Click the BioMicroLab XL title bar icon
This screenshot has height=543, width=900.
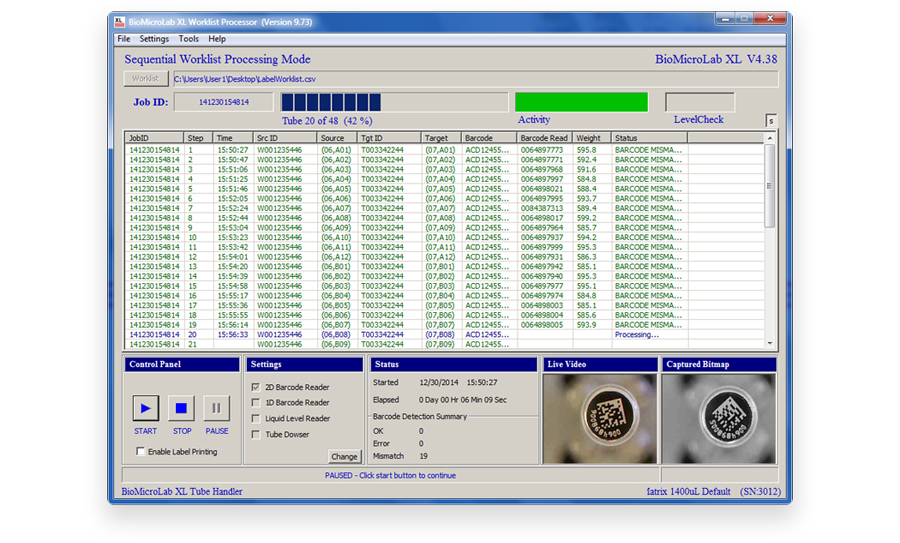pyautogui.click(x=119, y=22)
